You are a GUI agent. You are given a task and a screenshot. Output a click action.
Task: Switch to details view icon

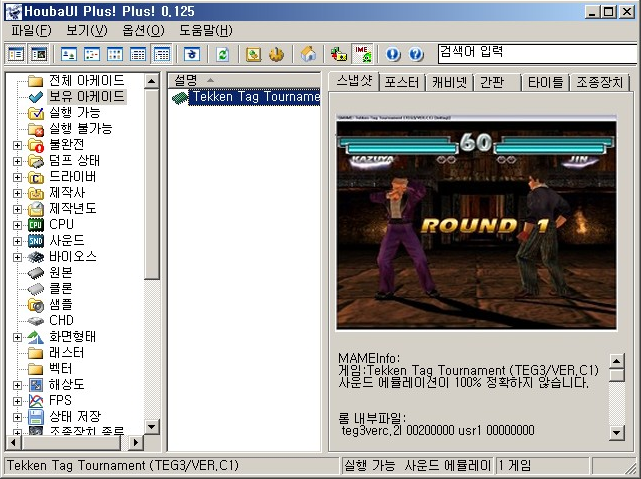click(x=138, y=54)
